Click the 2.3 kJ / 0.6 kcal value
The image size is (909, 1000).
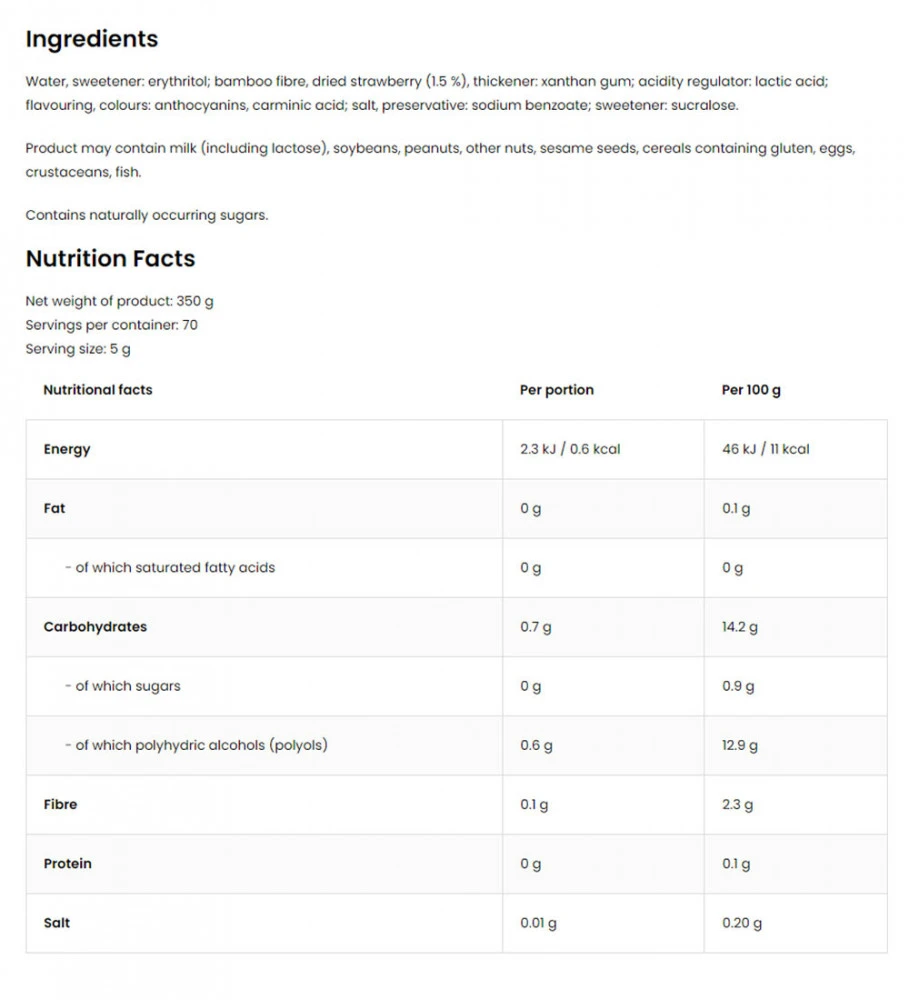570,449
